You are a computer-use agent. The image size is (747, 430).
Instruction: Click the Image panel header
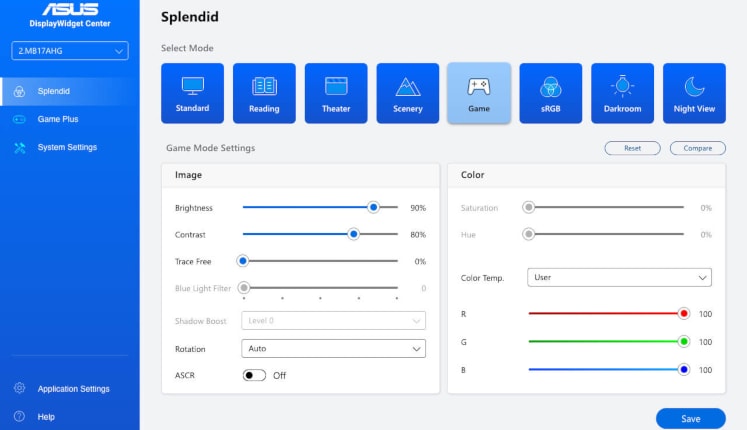(301, 175)
